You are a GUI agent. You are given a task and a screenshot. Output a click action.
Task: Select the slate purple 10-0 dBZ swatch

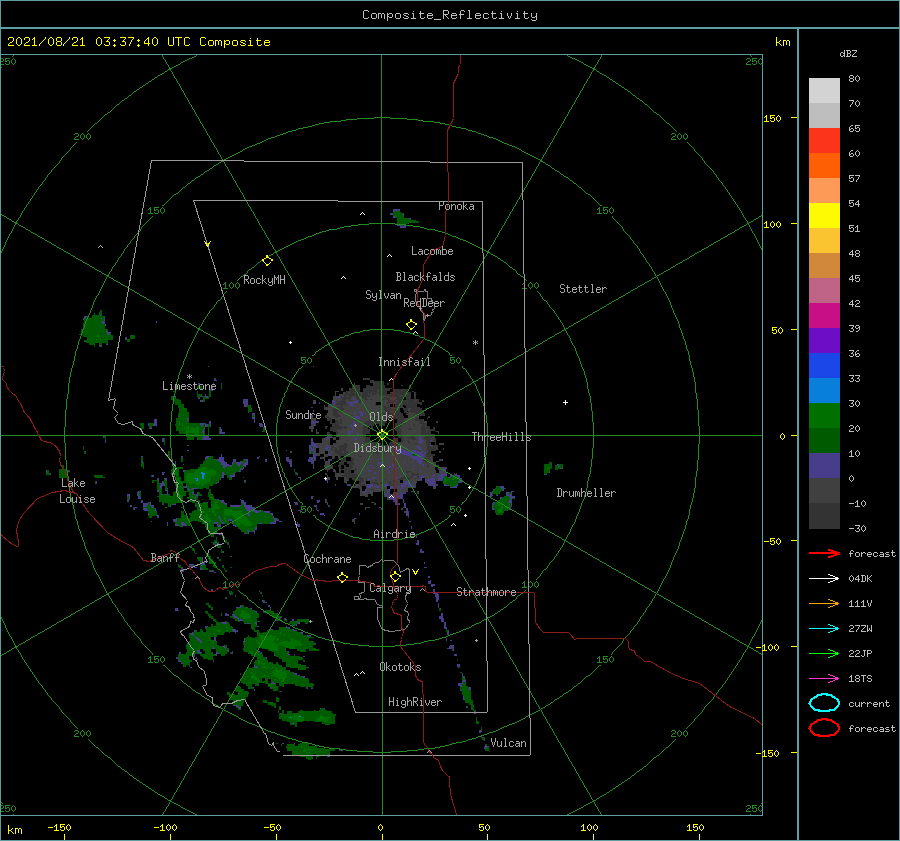tap(824, 466)
